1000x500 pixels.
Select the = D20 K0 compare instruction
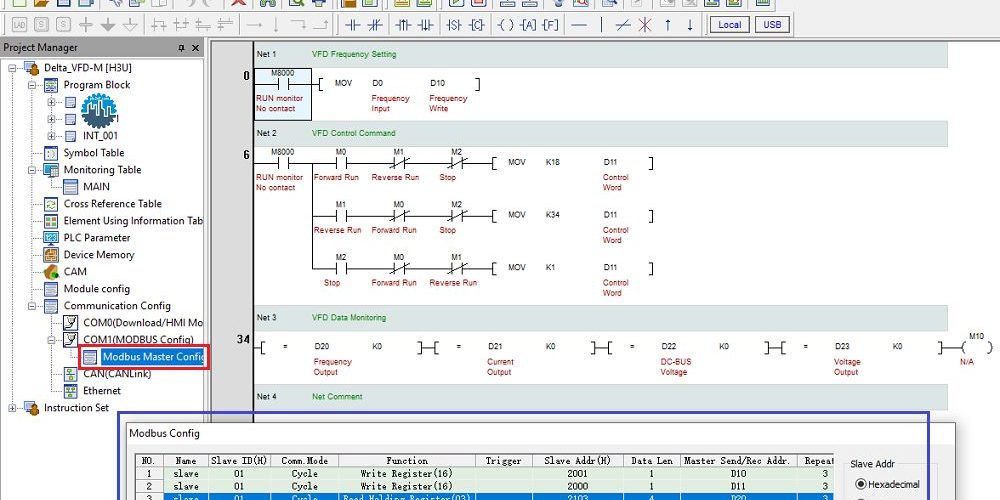pyautogui.click(x=341, y=348)
